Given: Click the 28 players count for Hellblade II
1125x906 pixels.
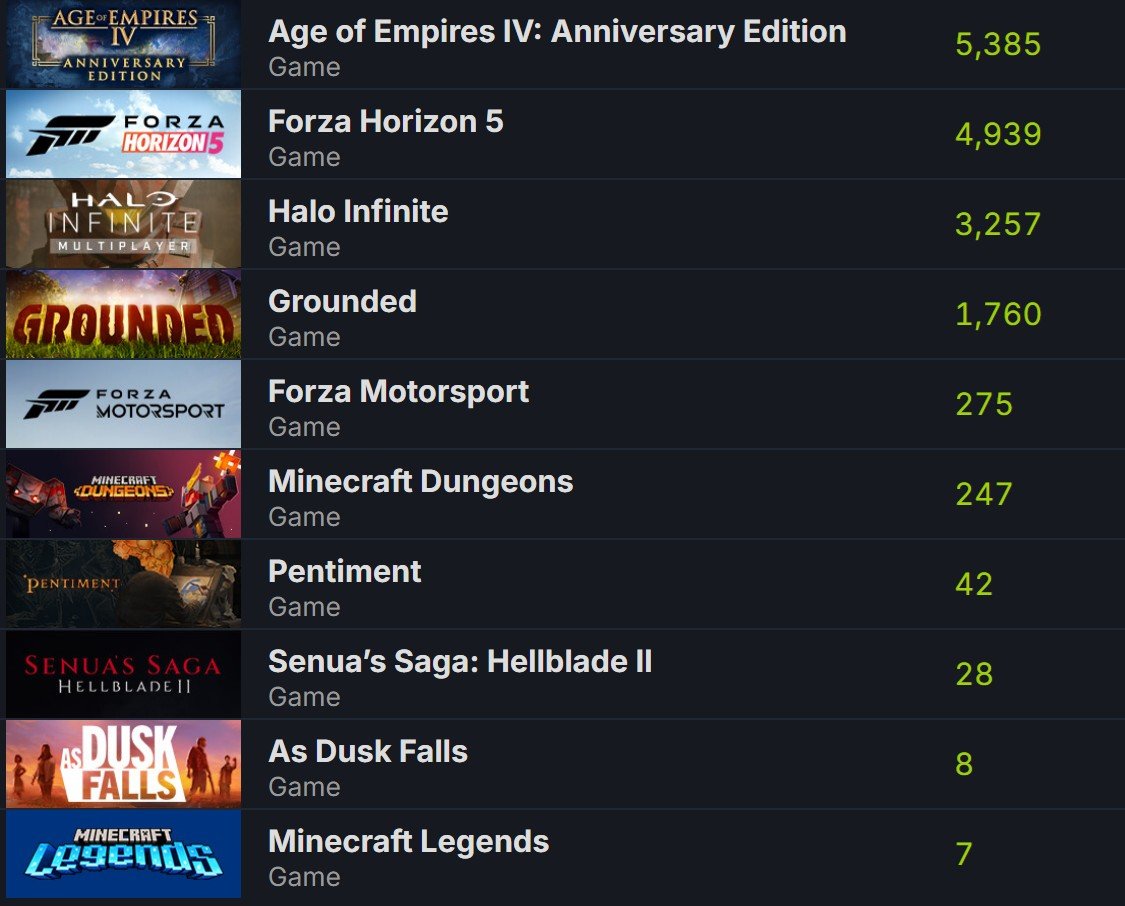Looking at the screenshot, I should 974,674.
